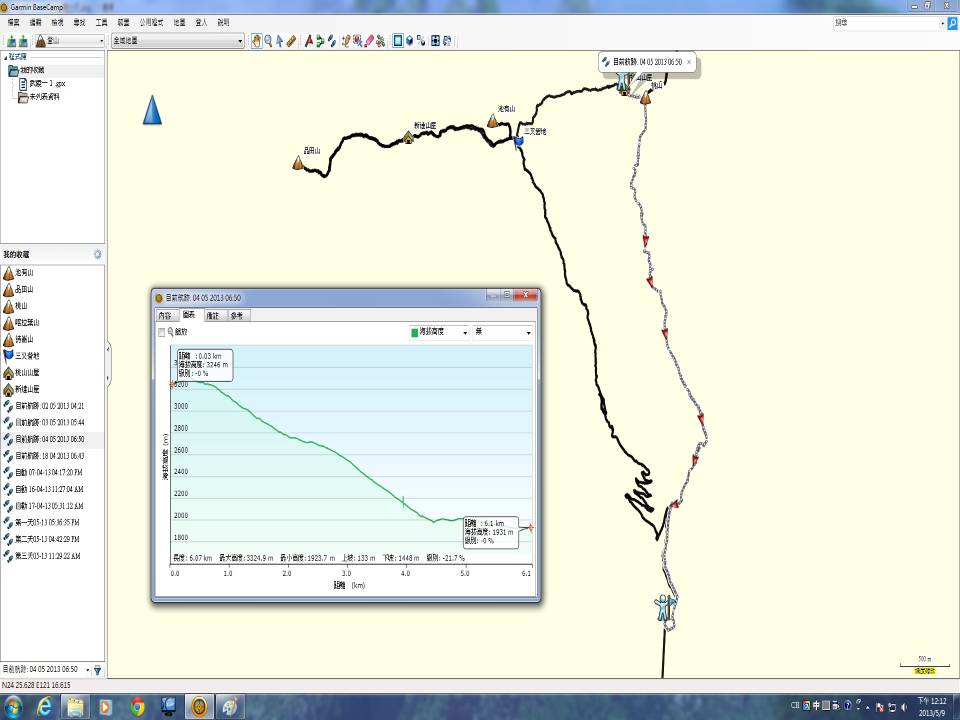This screenshot has height=720, width=960.
Task: Pick the ruler measure tool
Action: [x=291, y=41]
